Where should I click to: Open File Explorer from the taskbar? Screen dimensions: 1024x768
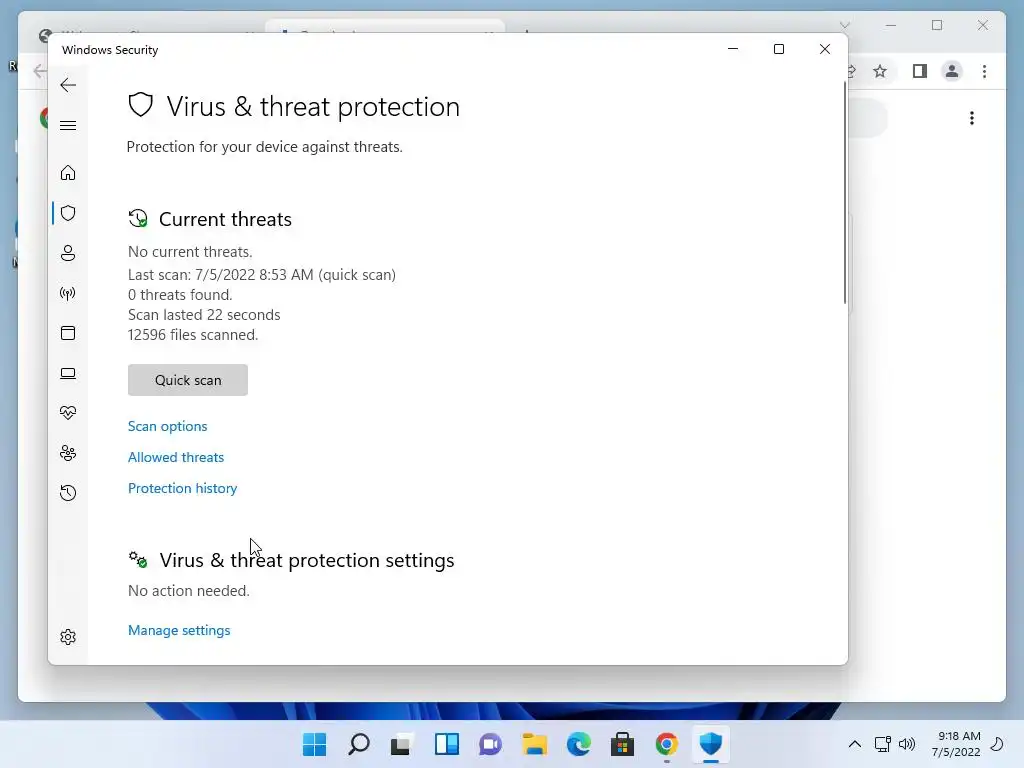(535, 744)
